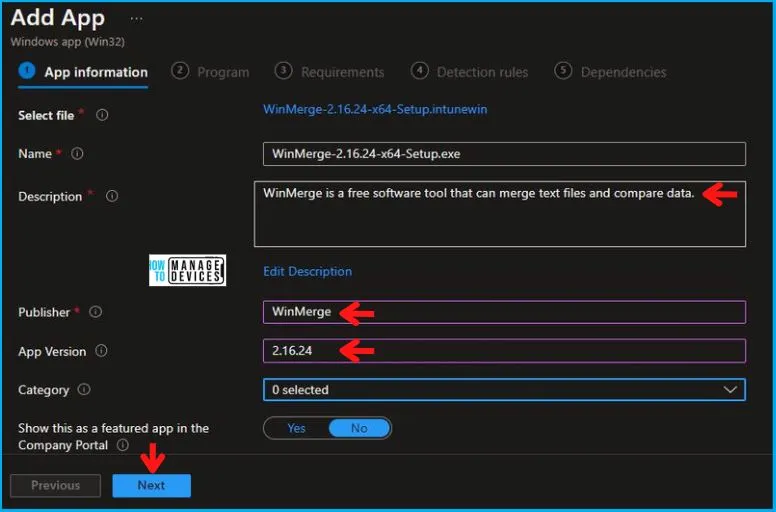Click the step 1 circle icon

pyautogui.click(x=27, y=71)
